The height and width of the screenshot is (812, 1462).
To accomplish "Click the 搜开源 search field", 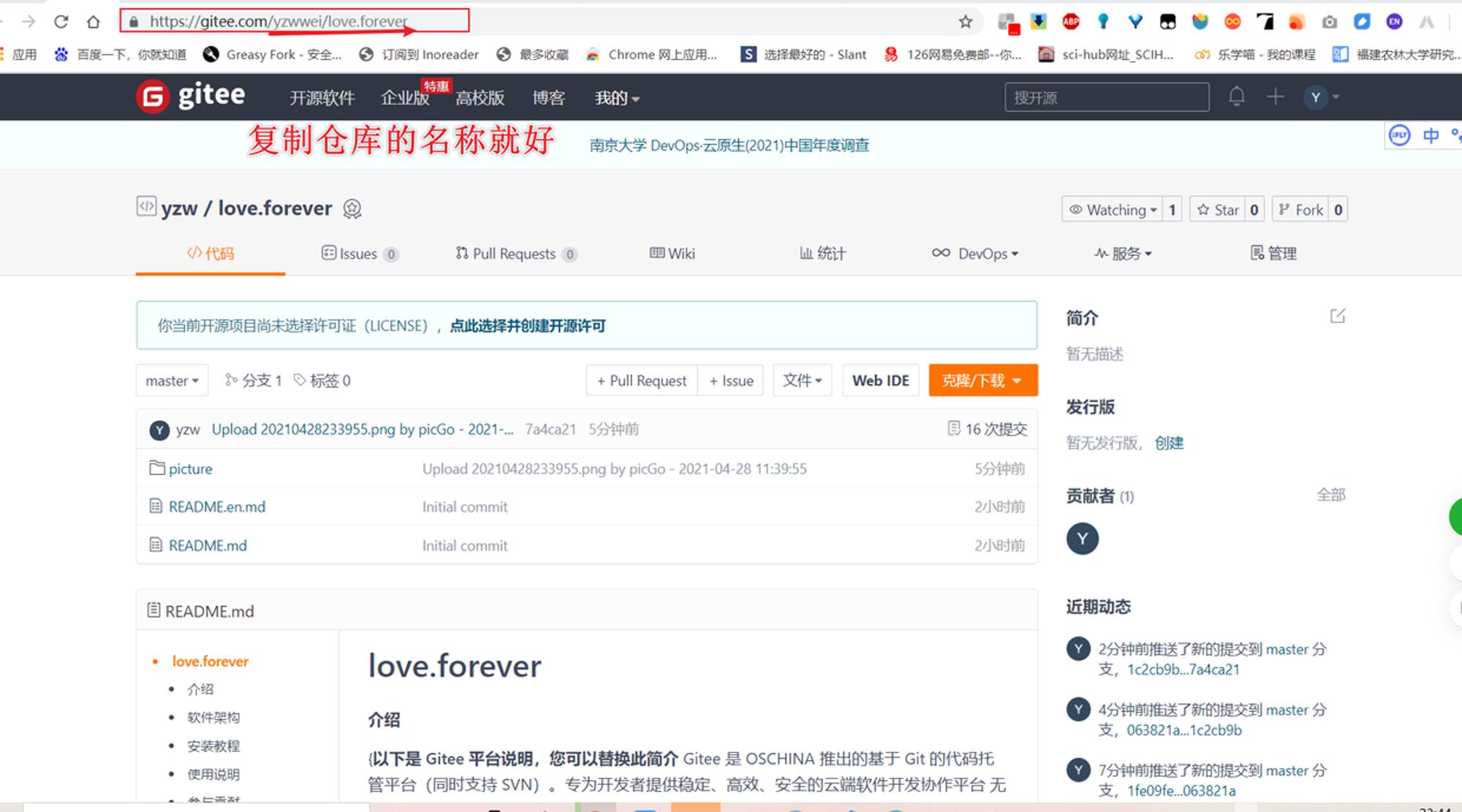I will point(1107,97).
